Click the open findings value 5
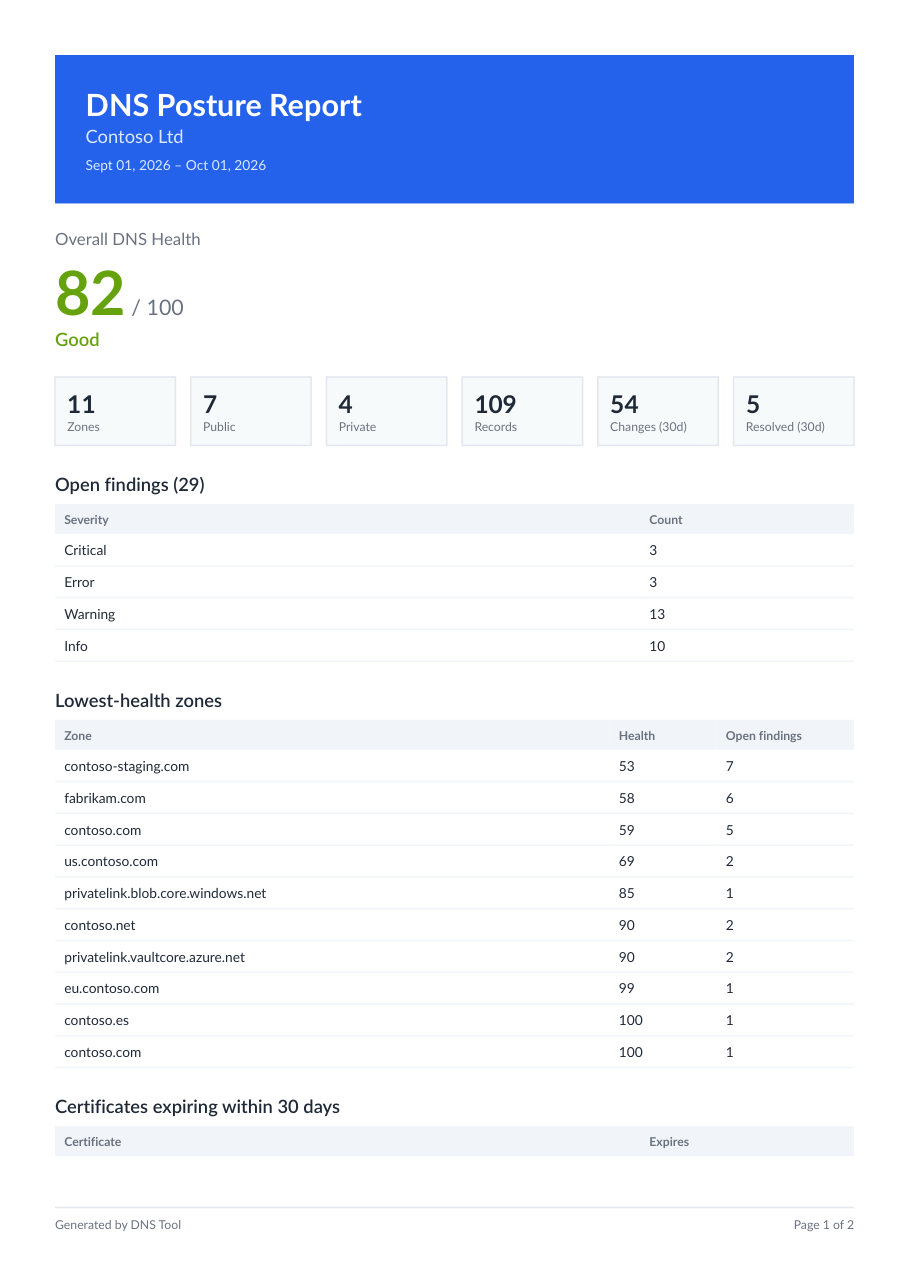 (730, 830)
